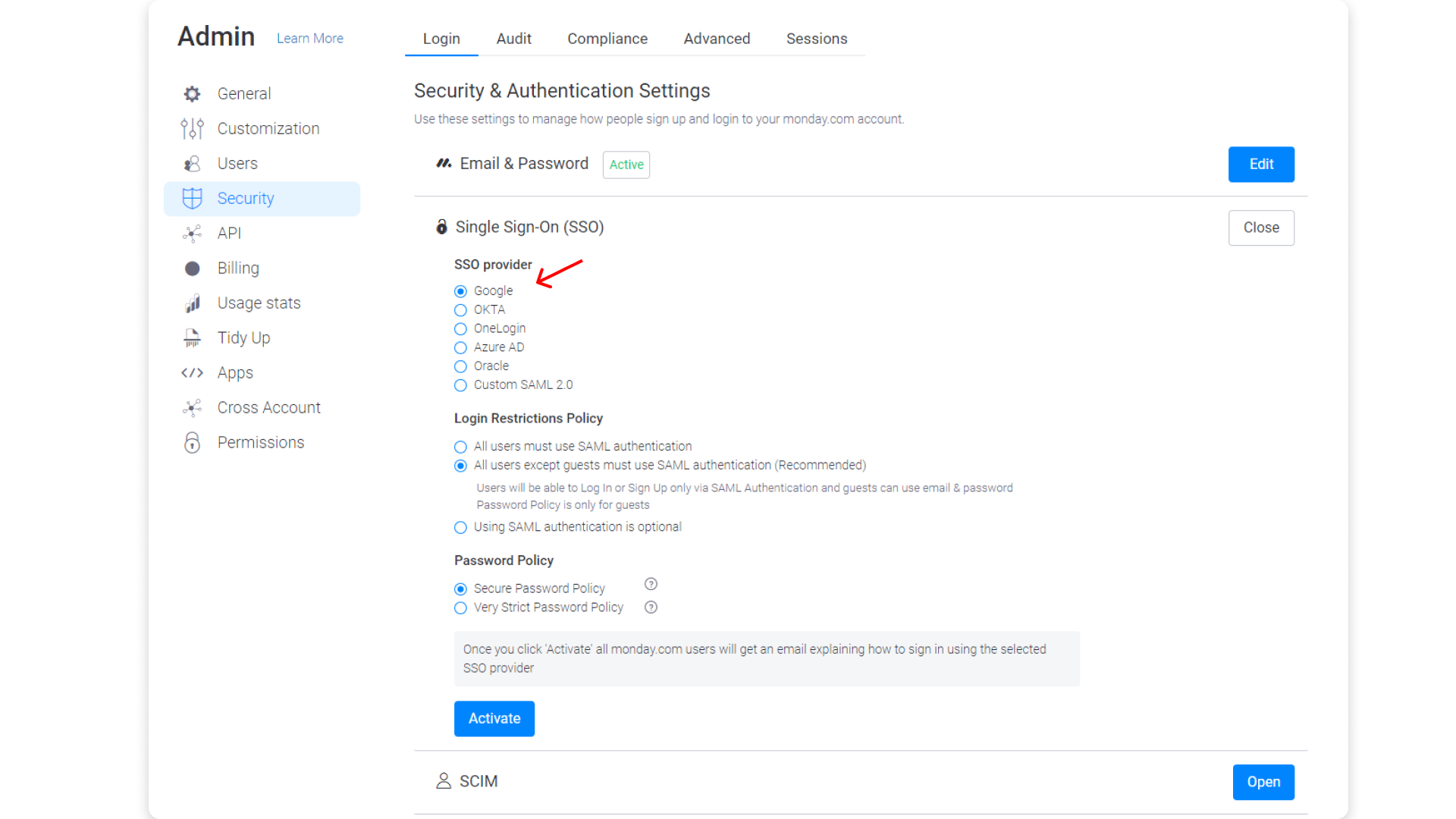Click the Active status badge
The image size is (1456, 819).
pos(626,165)
